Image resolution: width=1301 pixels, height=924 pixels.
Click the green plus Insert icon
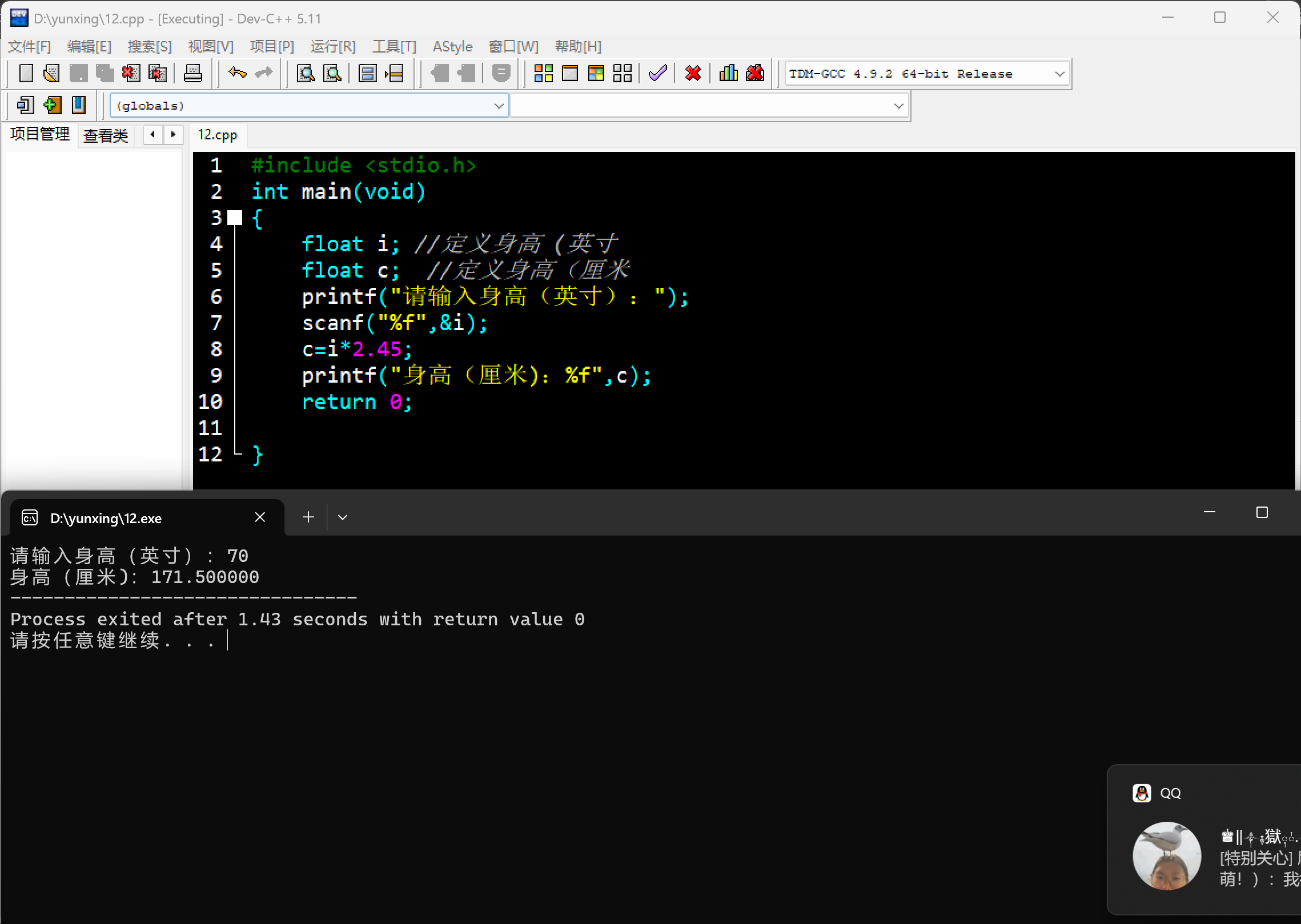[52, 105]
